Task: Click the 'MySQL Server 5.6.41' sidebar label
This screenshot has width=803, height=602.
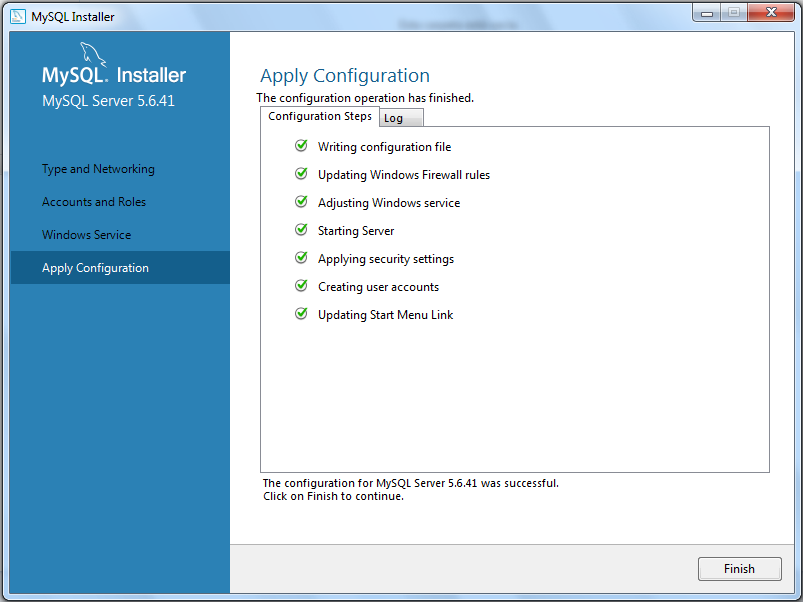Action: point(109,101)
